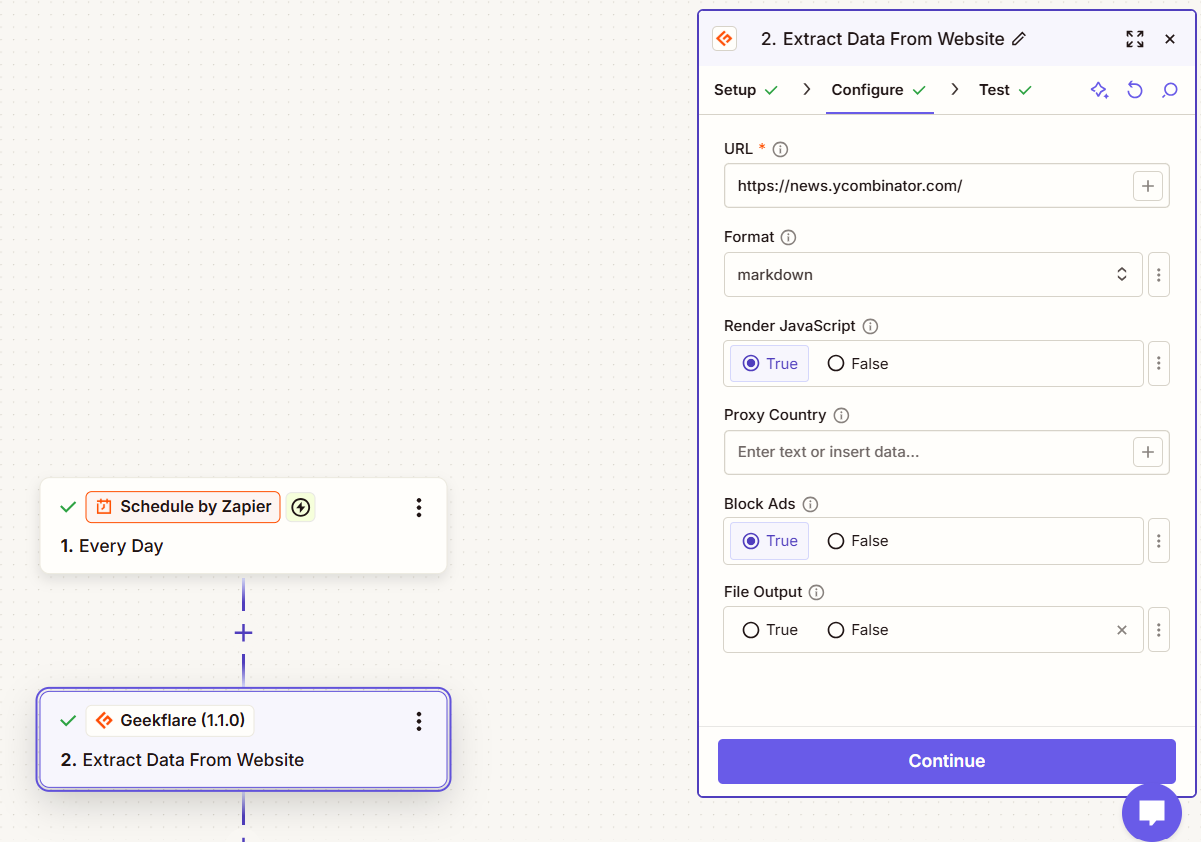Open the Format markdown dropdown

[933, 274]
